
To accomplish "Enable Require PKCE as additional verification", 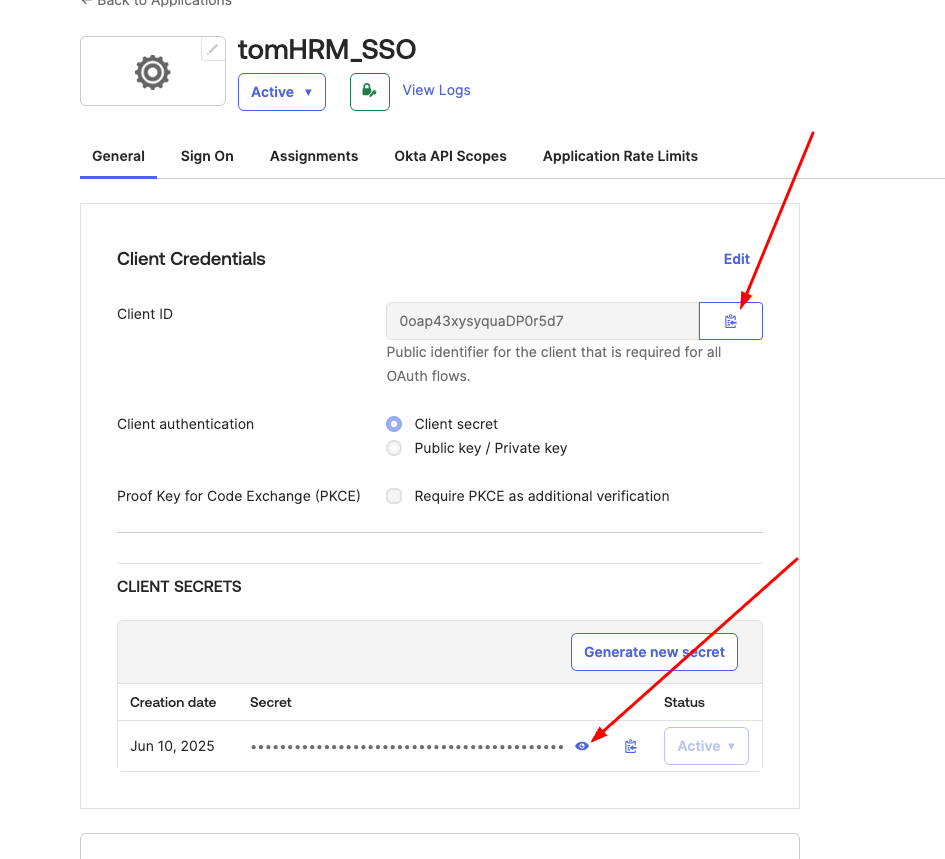I will click(394, 496).
